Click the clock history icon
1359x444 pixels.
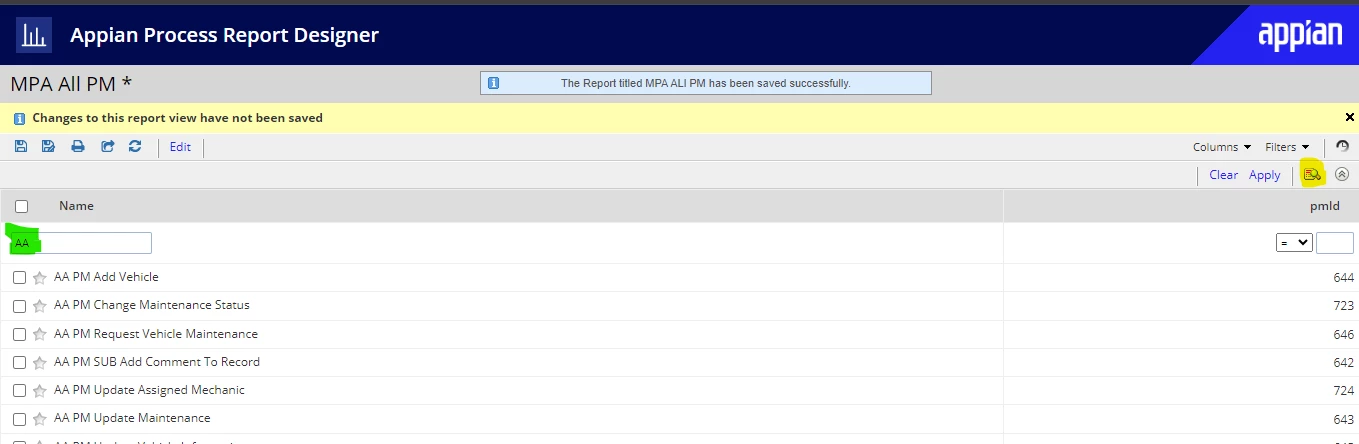click(1343, 146)
